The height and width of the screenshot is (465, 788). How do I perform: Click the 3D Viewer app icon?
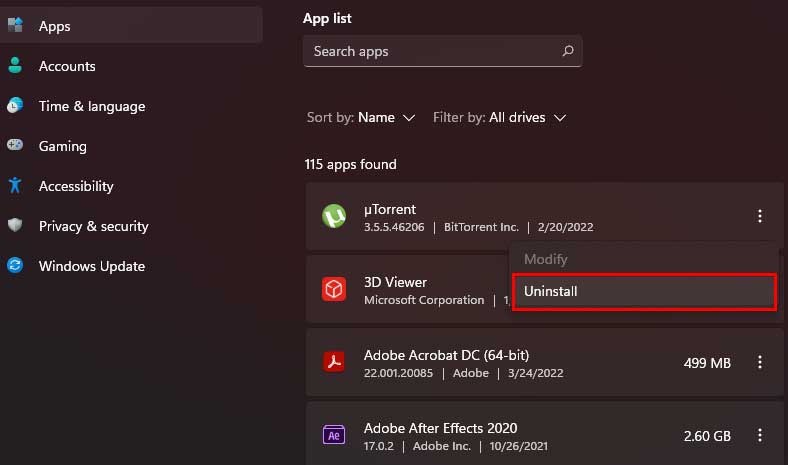point(334,289)
